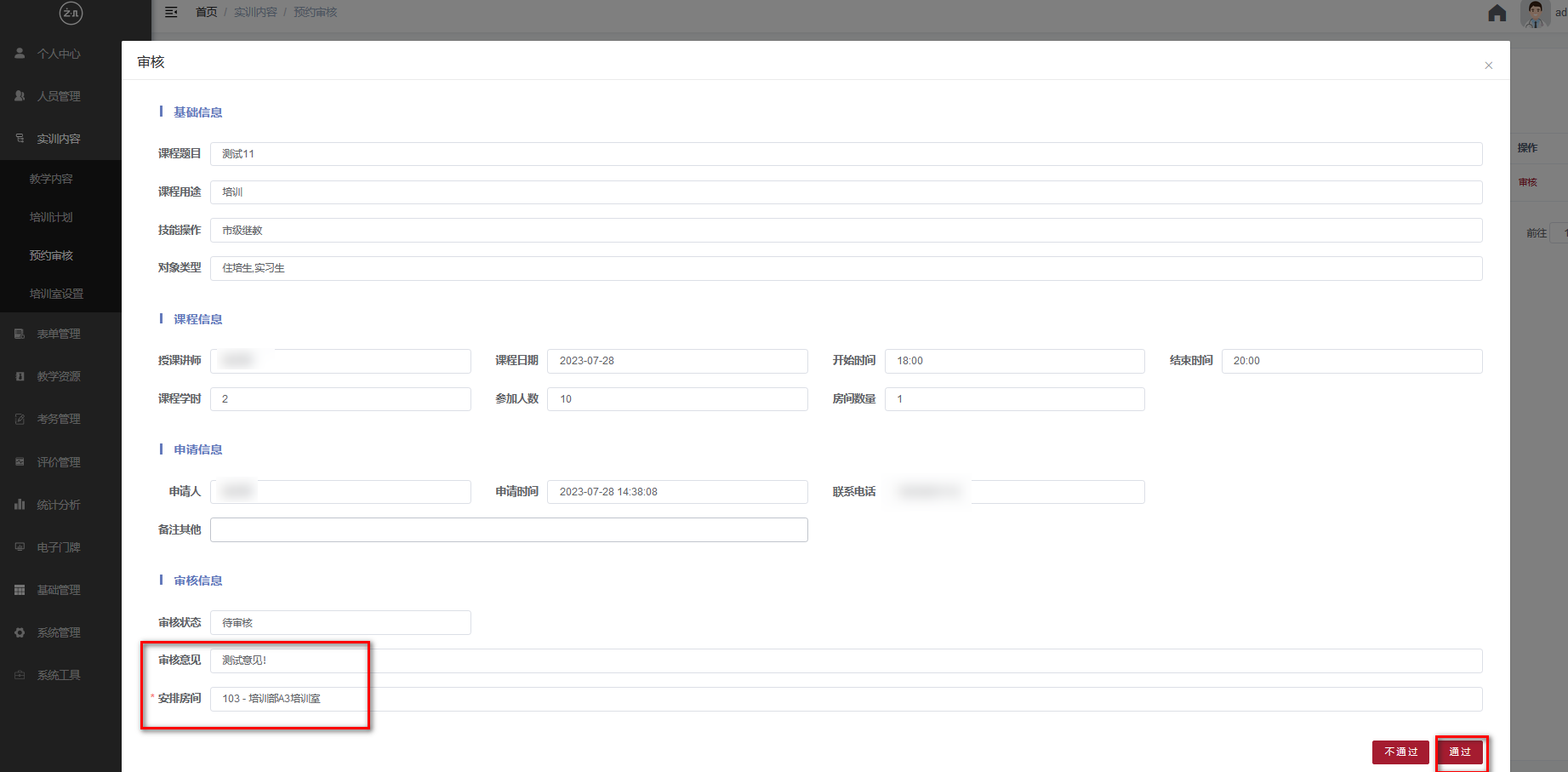The image size is (1568, 772).
Task: Click the 首页 breadcrumb link
Action: point(206,12)
